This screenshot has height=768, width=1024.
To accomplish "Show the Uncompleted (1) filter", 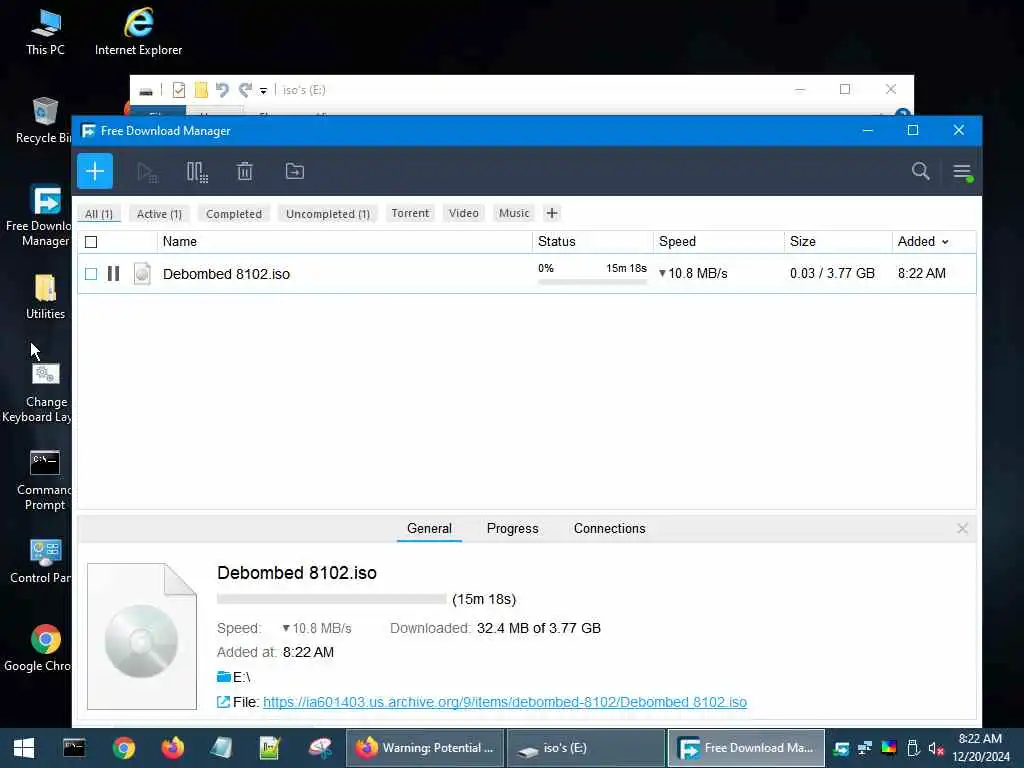I will tap(328, 214).
